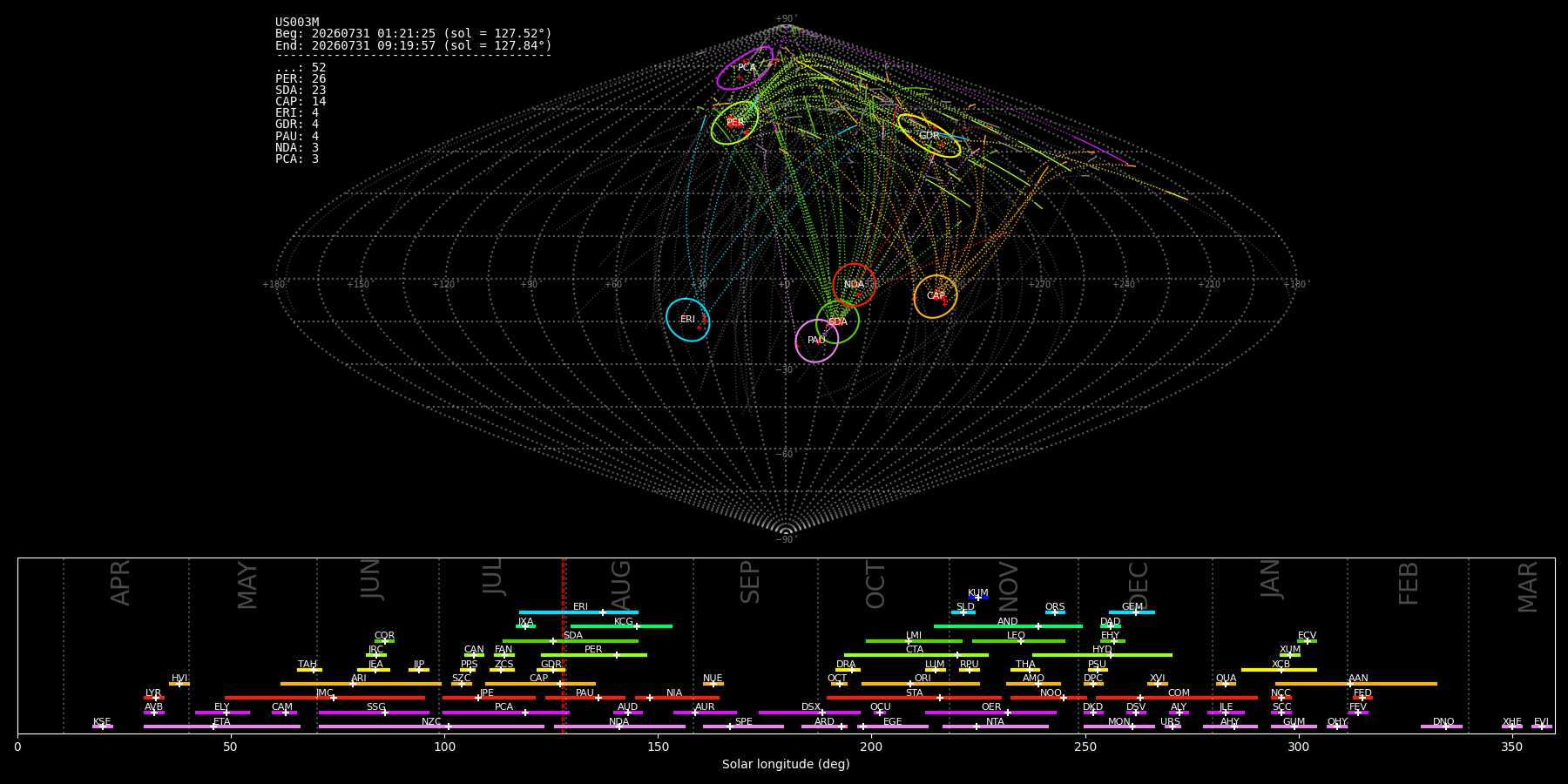The image size is (1568, 784).
Task: Click the GEM shower bar in the timeline
Action: [1132, 612]
